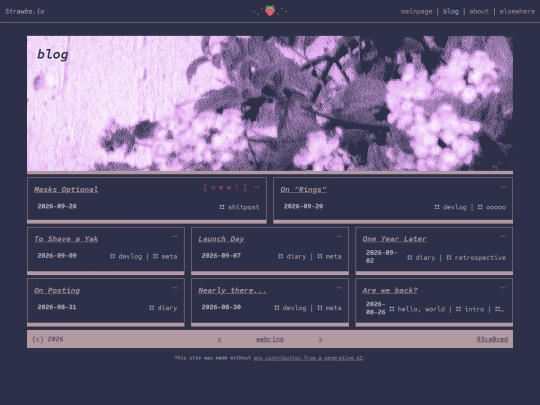Click the date 2026-09-20

tap(303, 206)
